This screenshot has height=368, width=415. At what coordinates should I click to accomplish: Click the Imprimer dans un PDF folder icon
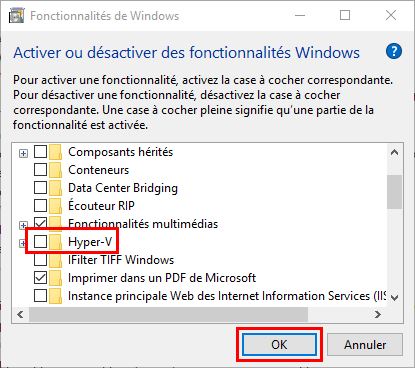click(x=55, y=278)
